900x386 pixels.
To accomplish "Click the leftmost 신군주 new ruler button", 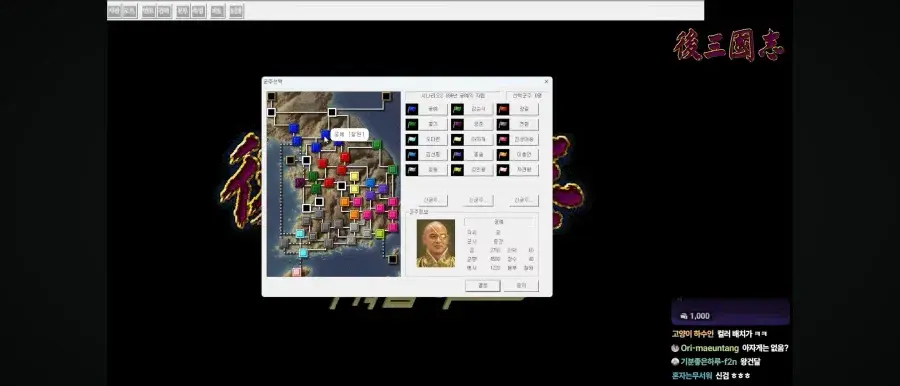I will pos(432,200).
